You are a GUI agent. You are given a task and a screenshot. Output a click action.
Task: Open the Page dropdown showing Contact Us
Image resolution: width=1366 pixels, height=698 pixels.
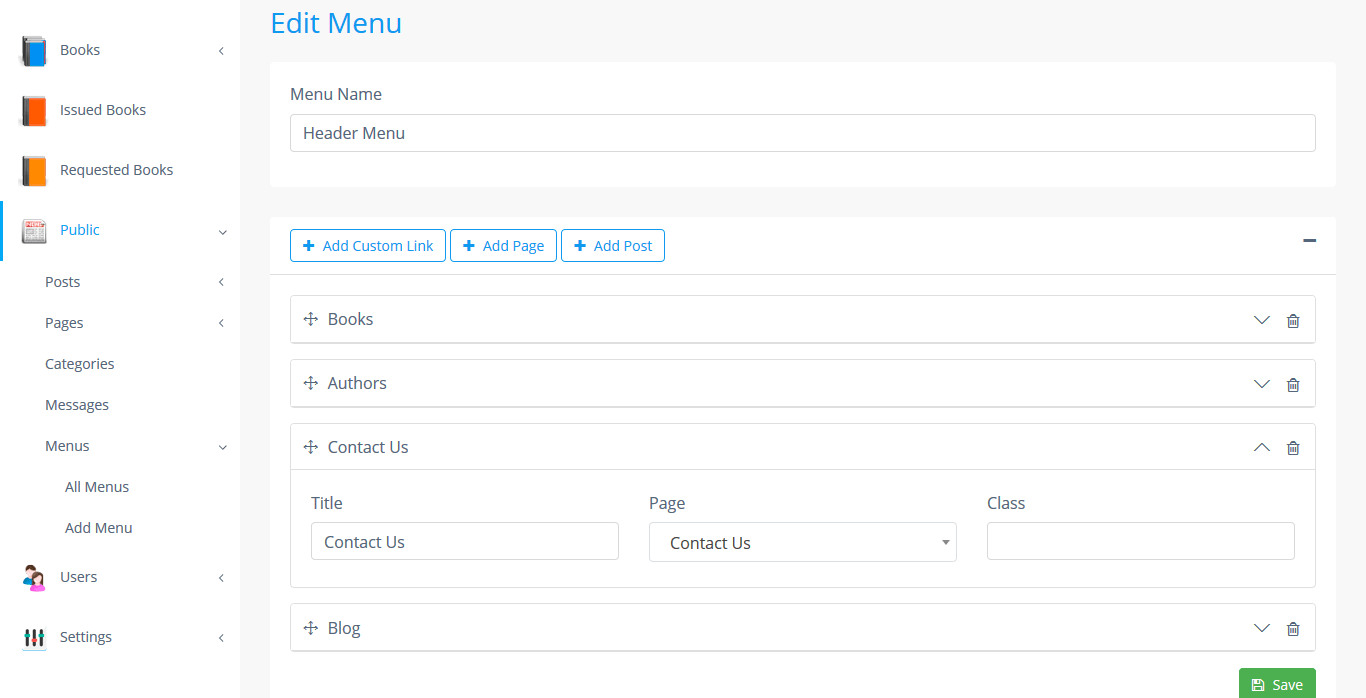point(802,543)
